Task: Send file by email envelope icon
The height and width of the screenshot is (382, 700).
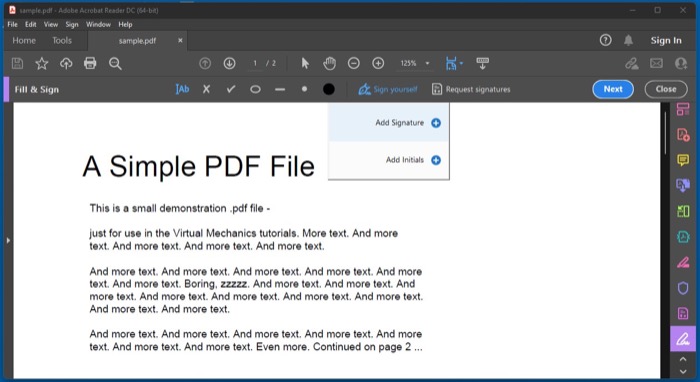Action: (x=656, y=63)
